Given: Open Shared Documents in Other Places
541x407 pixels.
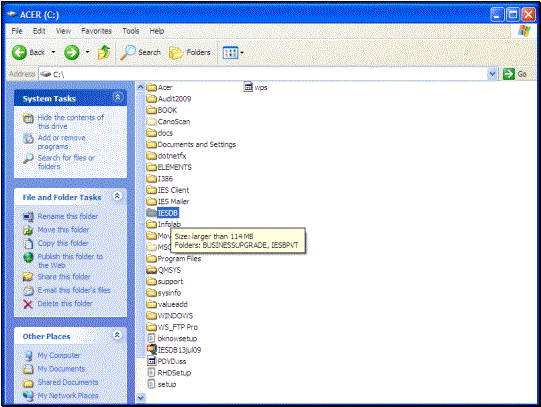Looking at the screenshot, I should click(68, 382).
